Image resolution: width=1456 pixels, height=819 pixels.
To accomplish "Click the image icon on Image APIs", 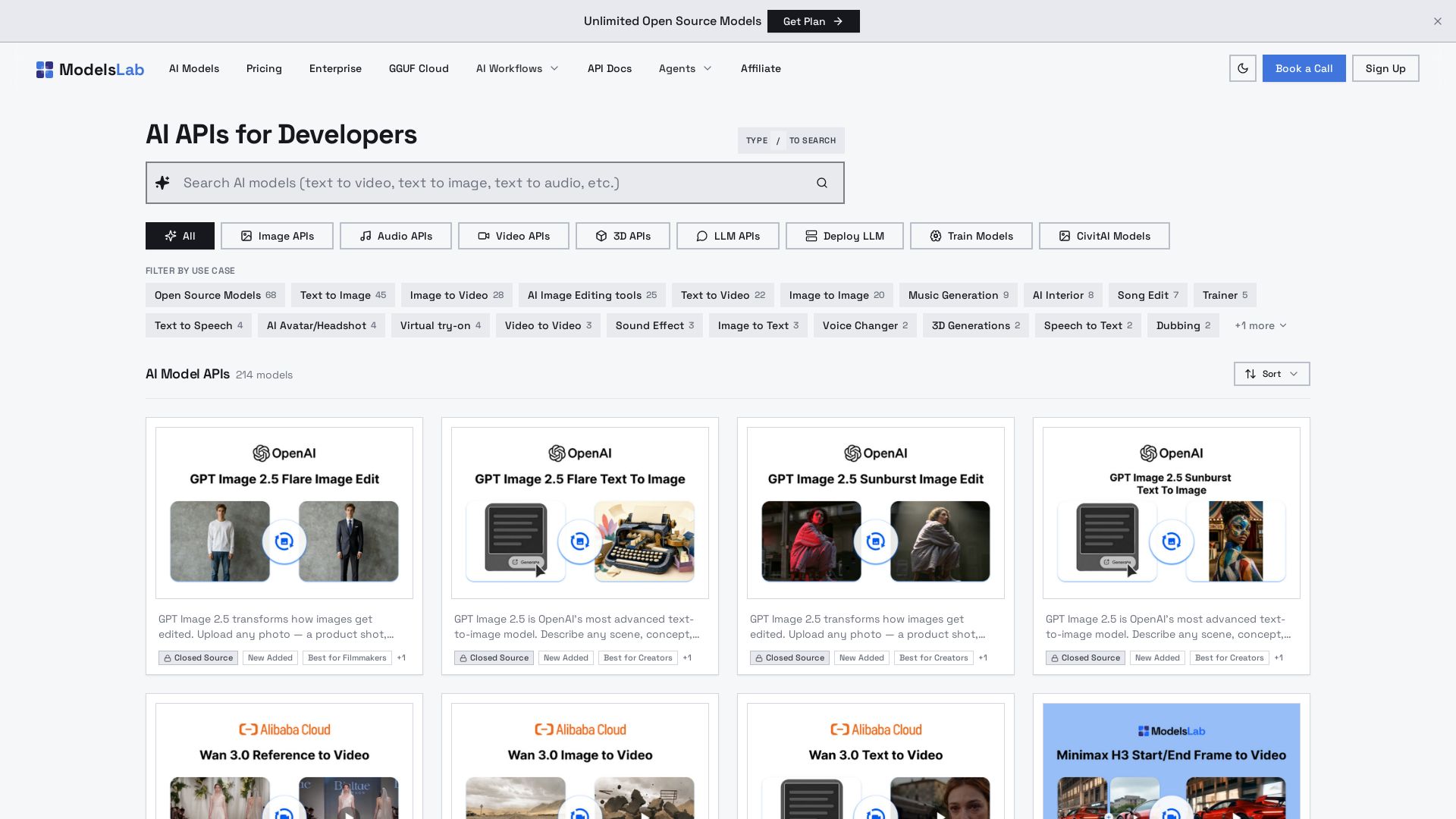I will [246, 236].
